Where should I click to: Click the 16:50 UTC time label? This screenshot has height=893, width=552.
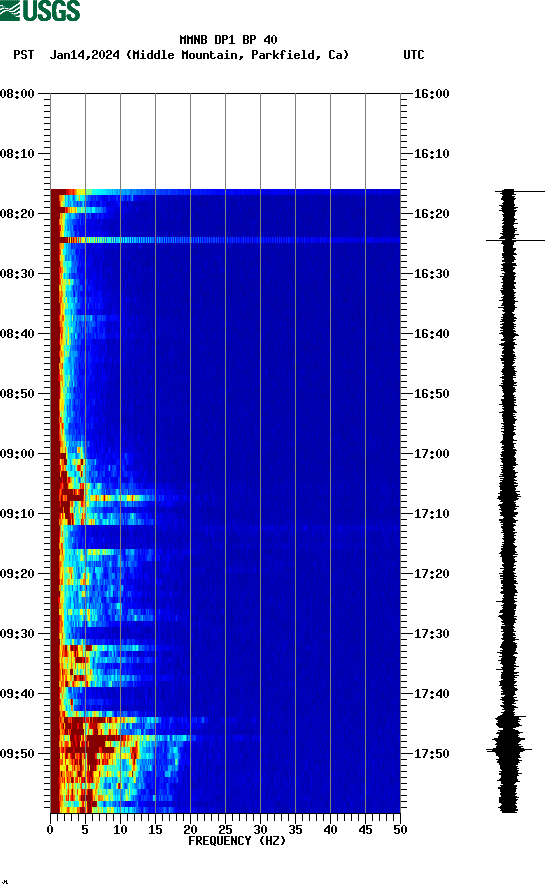tap(431, 394)
